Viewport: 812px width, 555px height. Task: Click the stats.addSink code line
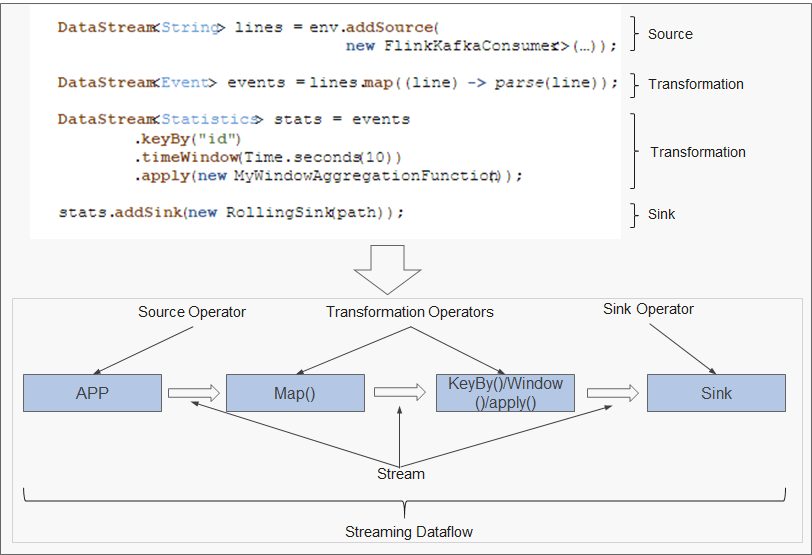click(231, 212)
